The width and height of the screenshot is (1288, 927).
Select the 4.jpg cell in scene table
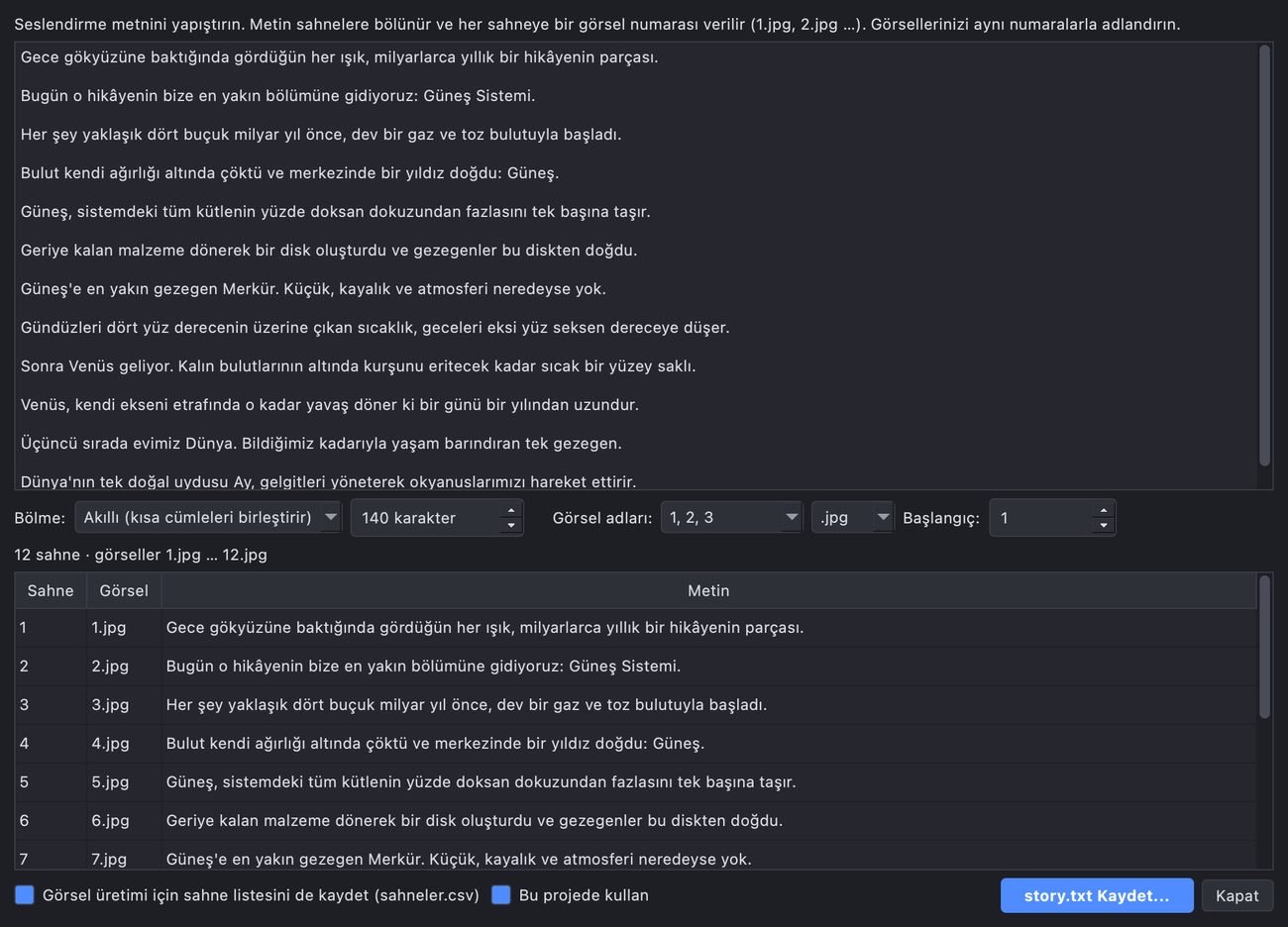(x=124, y=744)
